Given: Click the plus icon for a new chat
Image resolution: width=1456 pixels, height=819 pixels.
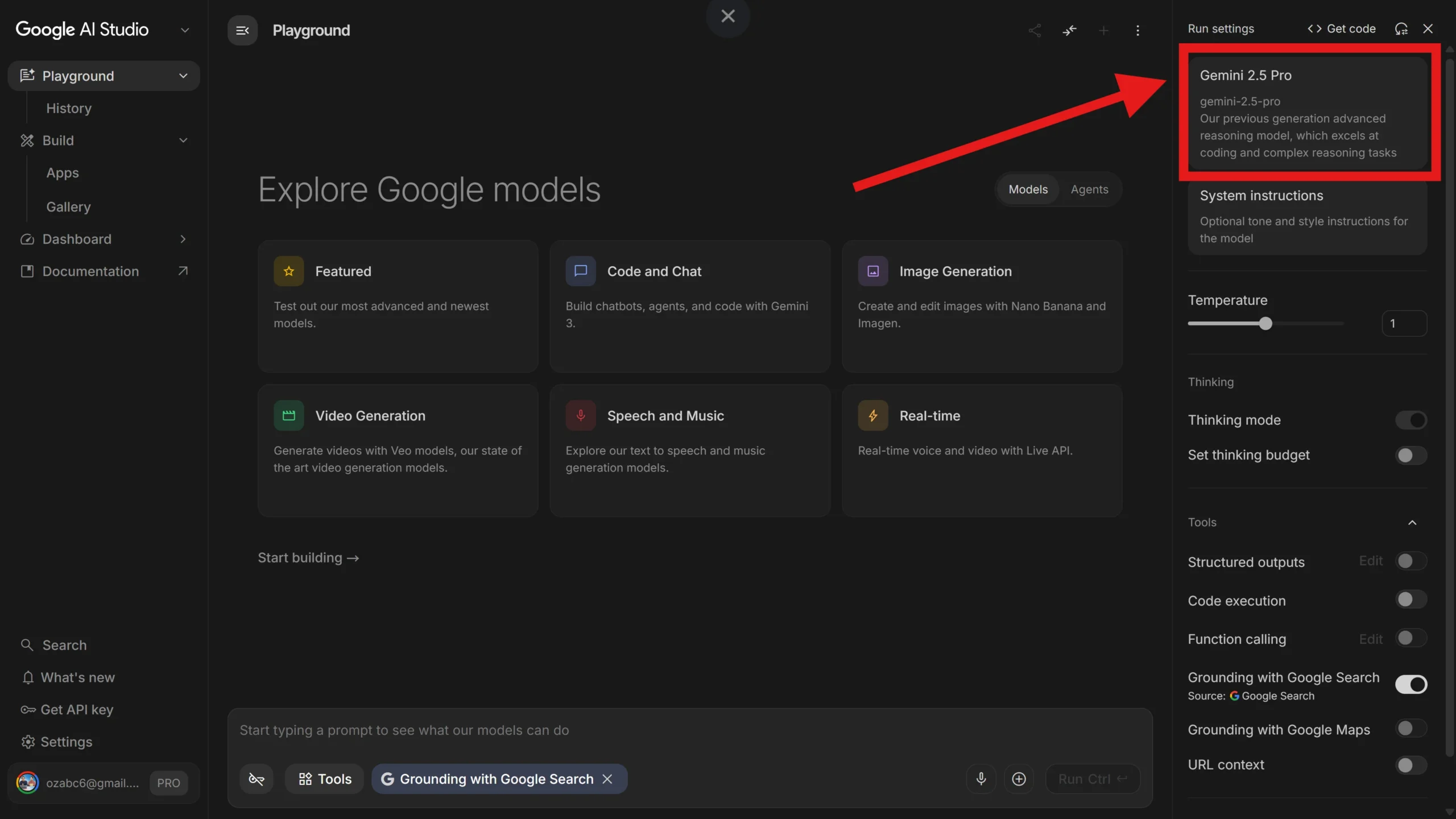Looking at the screenshot, I should 1103,30.
